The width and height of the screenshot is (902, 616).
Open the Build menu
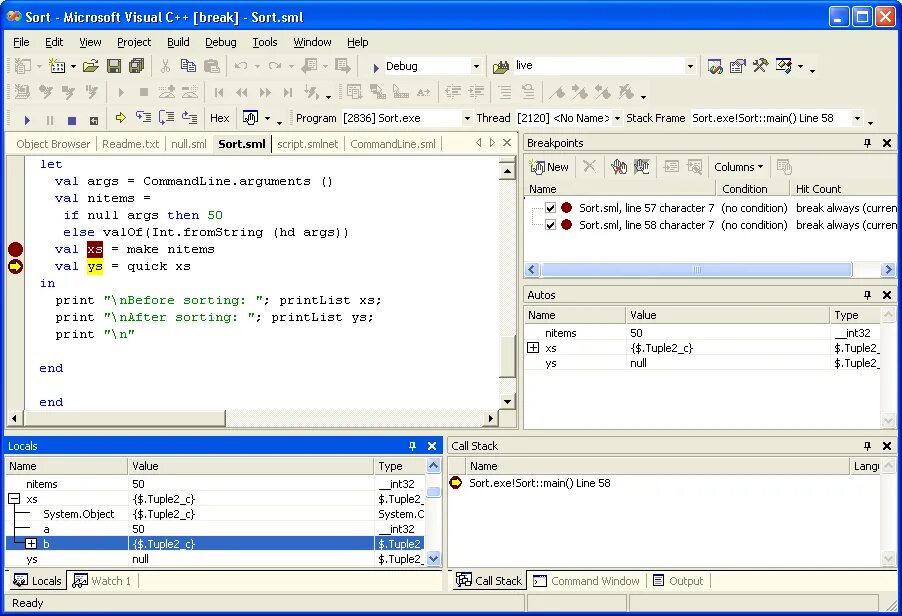point(178,42)
